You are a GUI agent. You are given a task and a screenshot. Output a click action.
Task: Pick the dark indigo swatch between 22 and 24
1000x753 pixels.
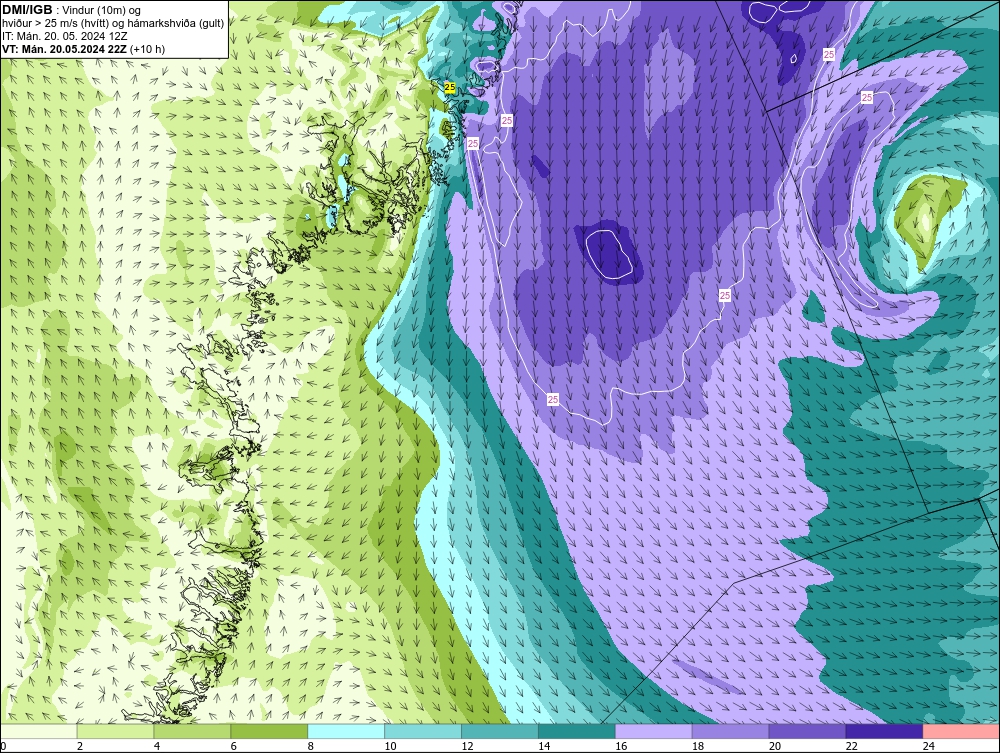[x=885, y=731]
